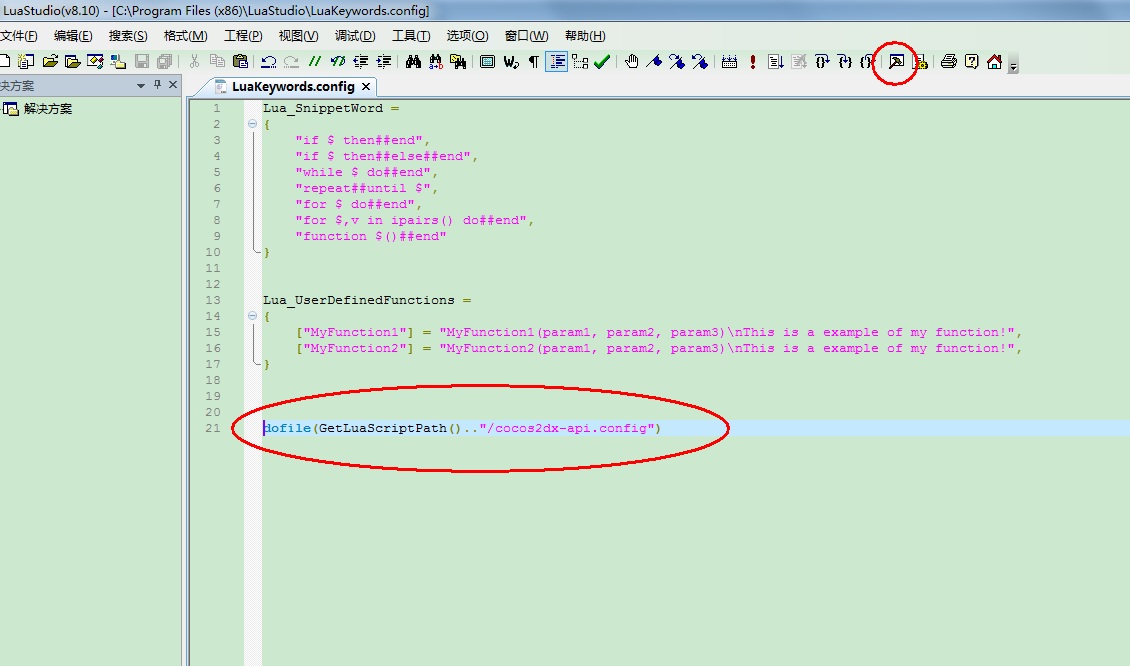Select 解决方案 node in solution tree

coord(47,109)
